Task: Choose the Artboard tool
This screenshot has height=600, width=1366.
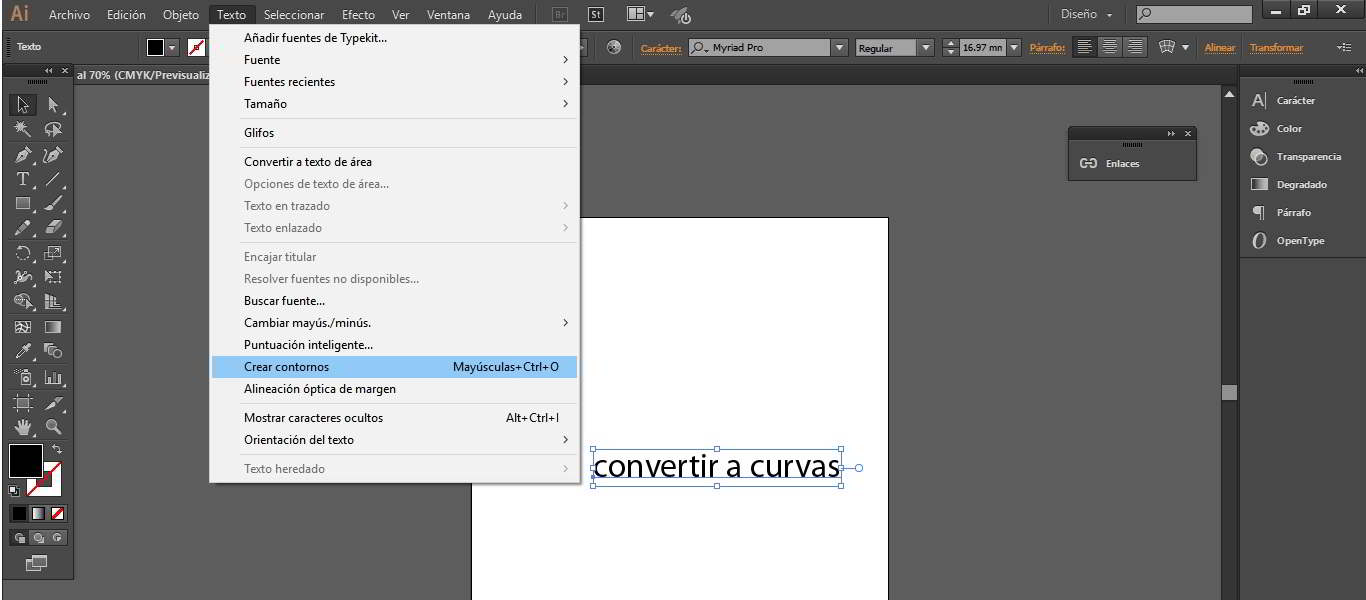Action: [24, 403]
